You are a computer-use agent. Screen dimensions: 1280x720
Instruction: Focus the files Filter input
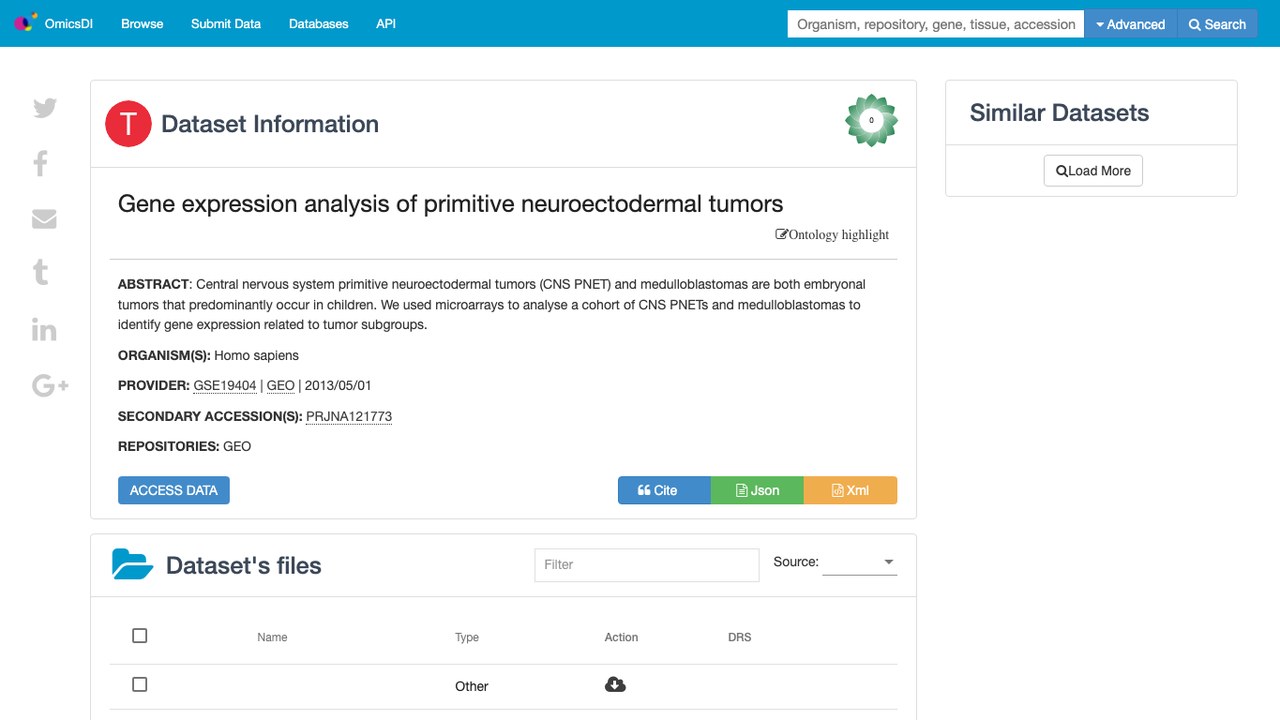click(x=647, y=565)
